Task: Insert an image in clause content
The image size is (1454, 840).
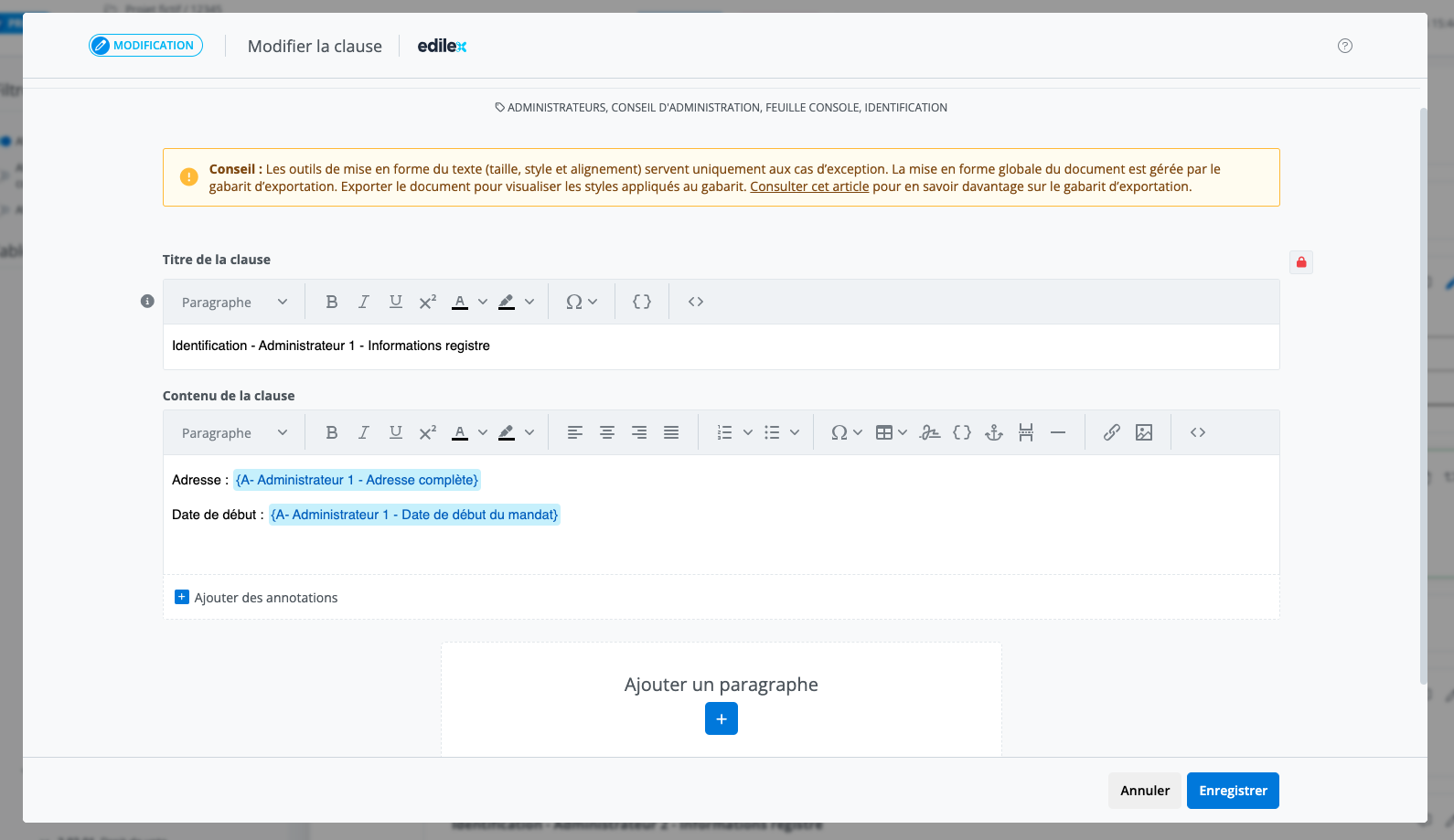Action: coord(1143,432)
